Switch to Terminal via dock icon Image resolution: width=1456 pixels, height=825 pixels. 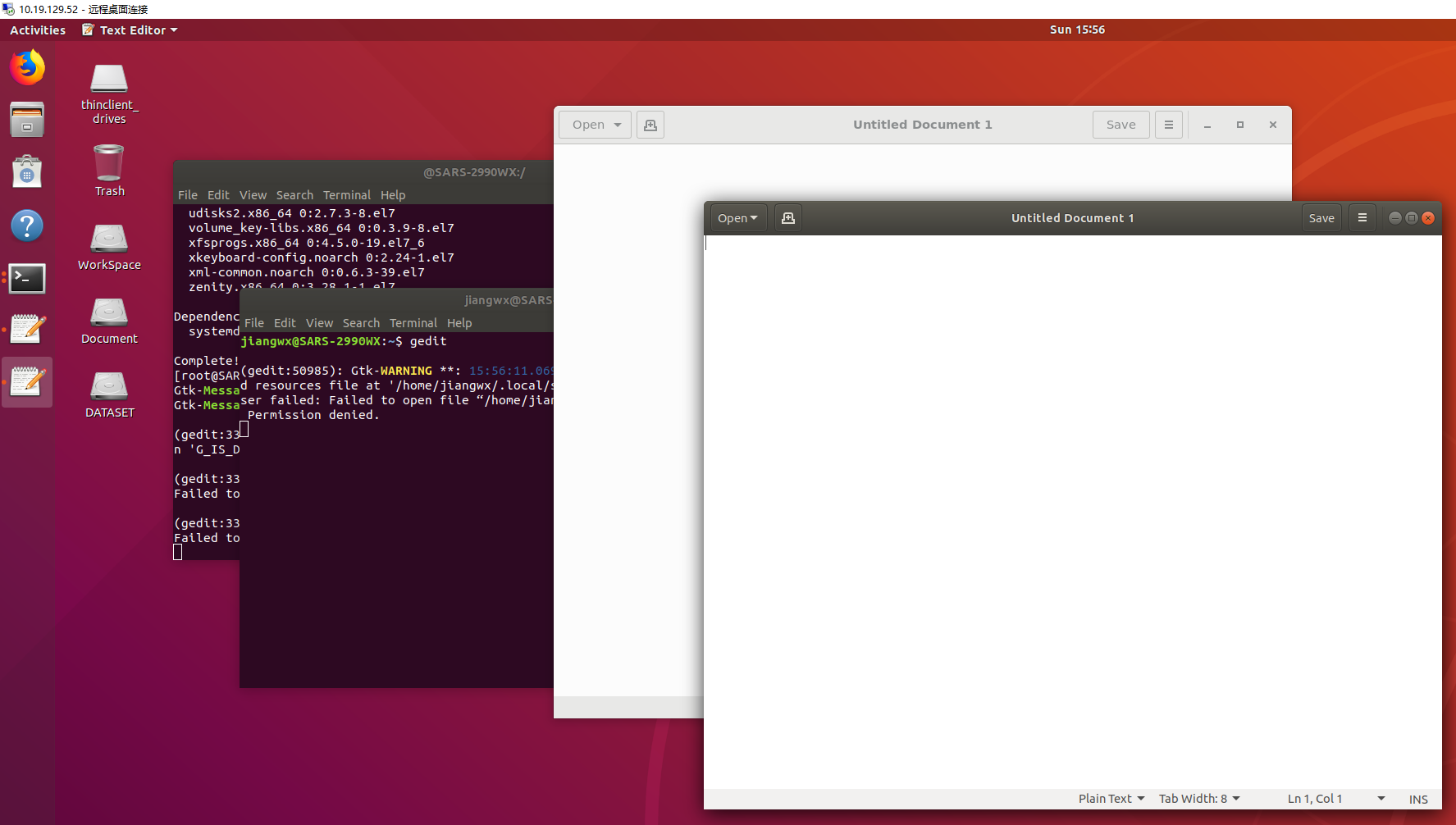[x=27, y=279]
